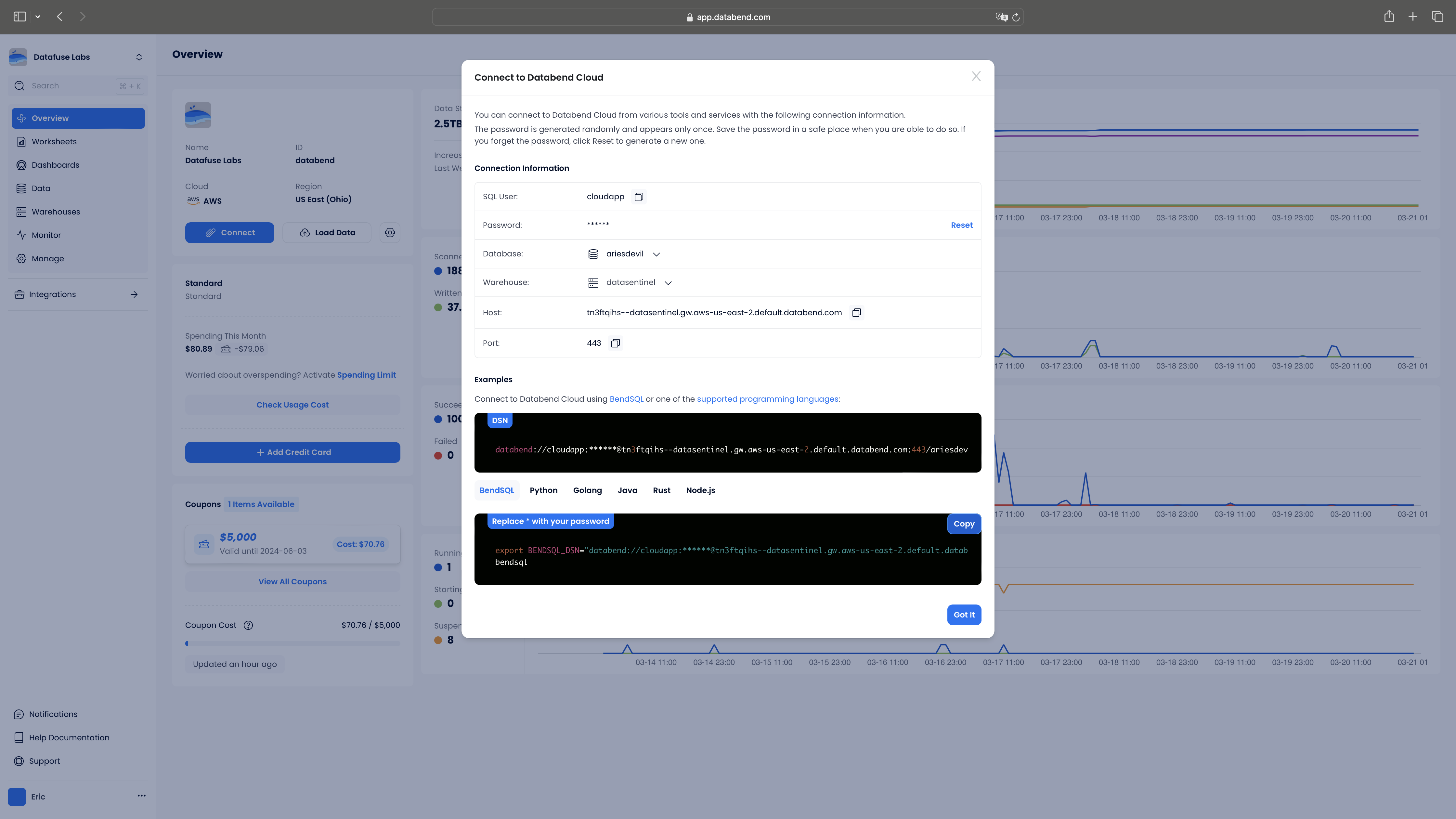Open the Warehouse datasentinel dropdown
The width and height of the screenshot is (1456, 819).
click(x=630, y=283)
